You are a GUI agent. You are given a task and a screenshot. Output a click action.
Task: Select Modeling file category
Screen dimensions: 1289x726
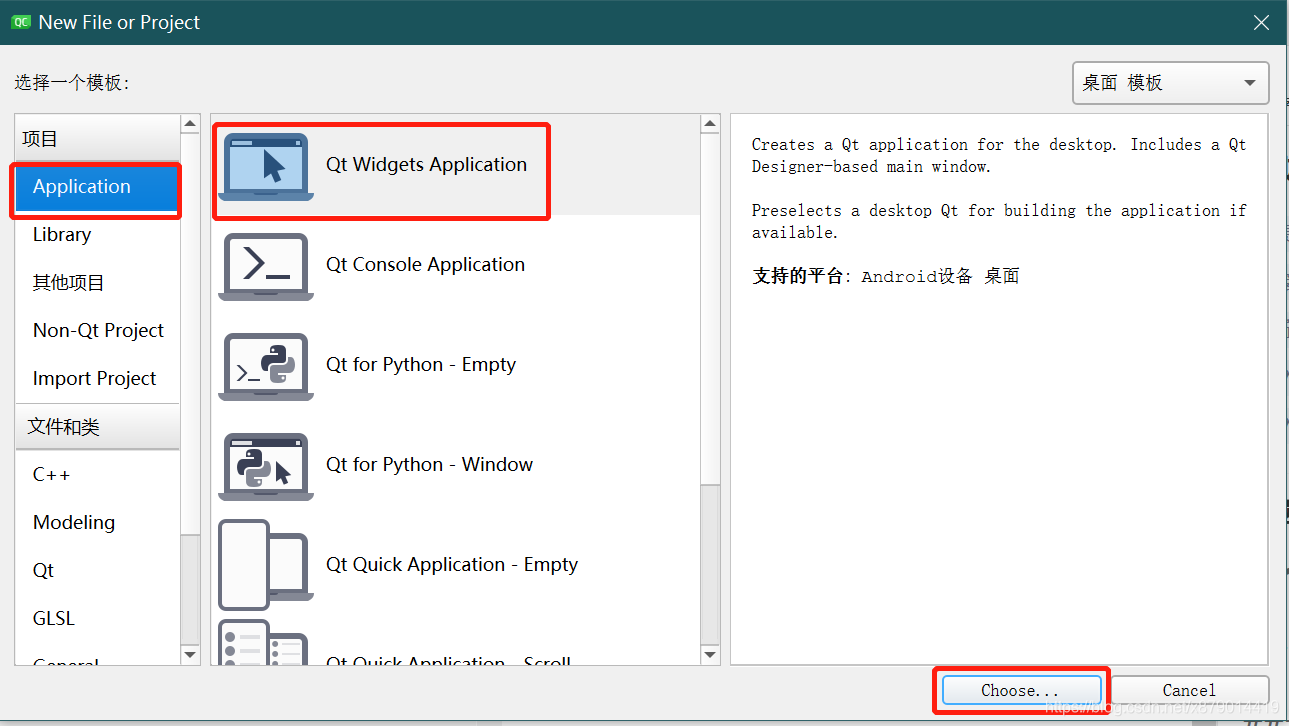[97, 523]
